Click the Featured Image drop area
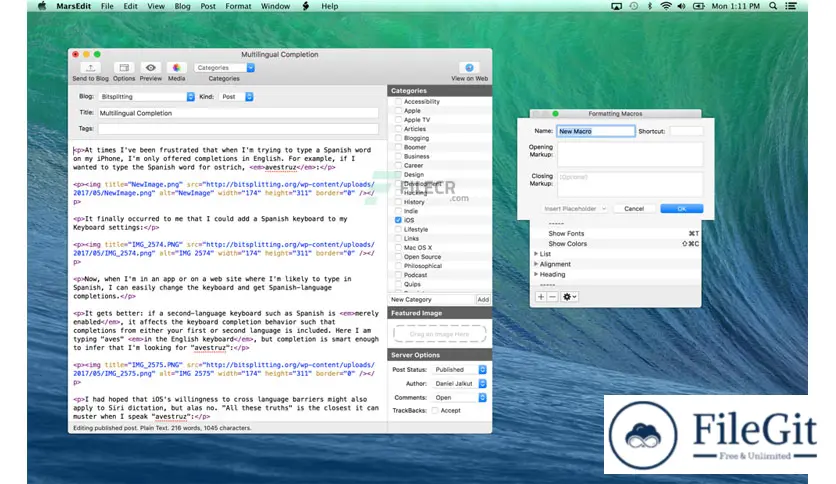The image size is (836, 484). point(440,334)
